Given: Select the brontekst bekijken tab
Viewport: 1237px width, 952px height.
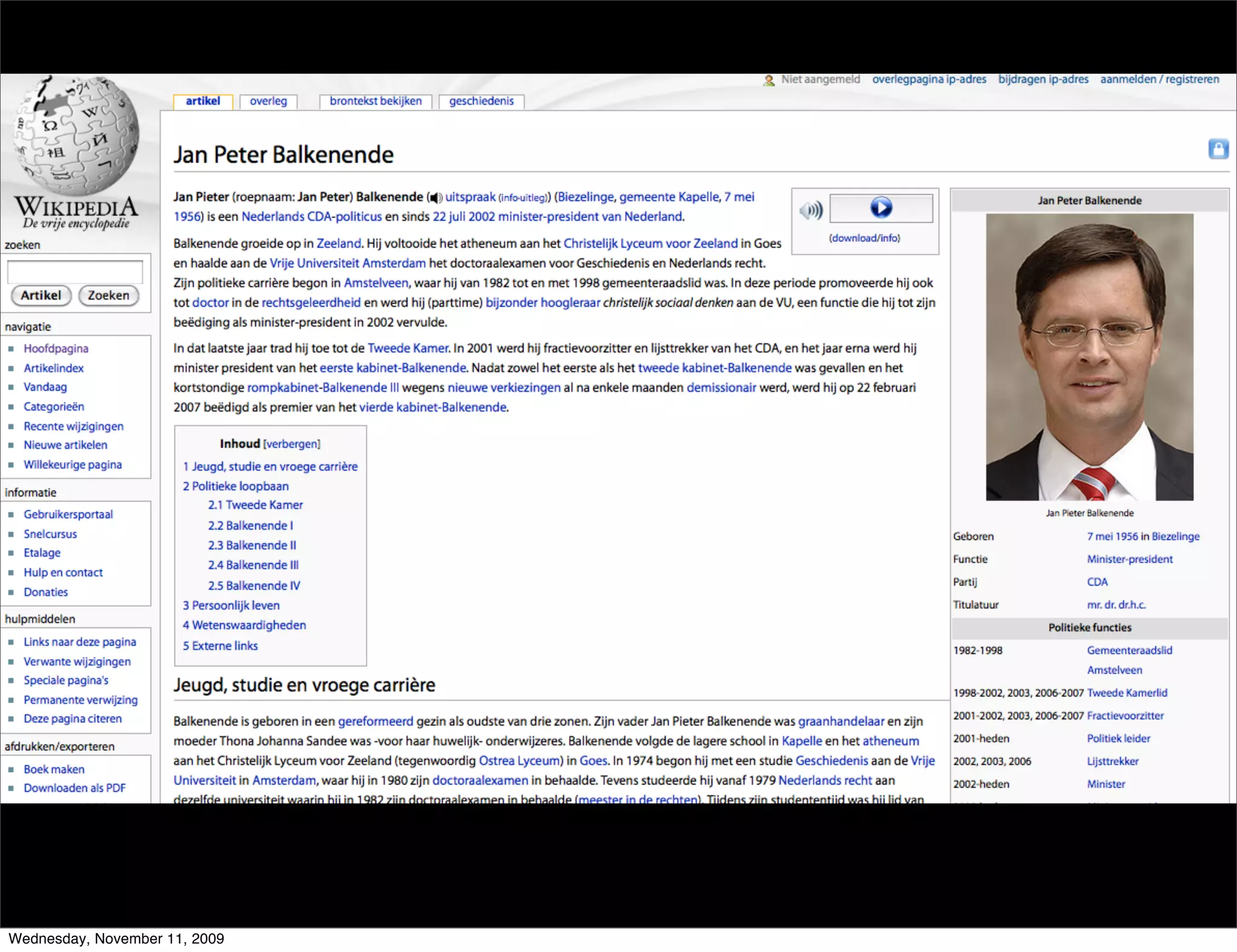Looking at the screenshot, I should point(375,101).
